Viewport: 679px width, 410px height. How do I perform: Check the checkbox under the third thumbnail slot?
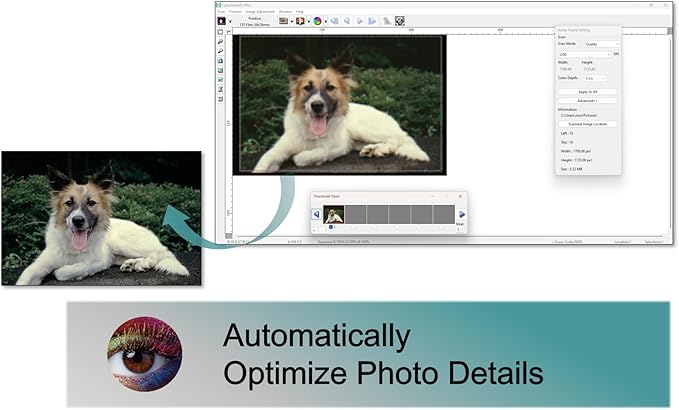click(x=376, y=227)
